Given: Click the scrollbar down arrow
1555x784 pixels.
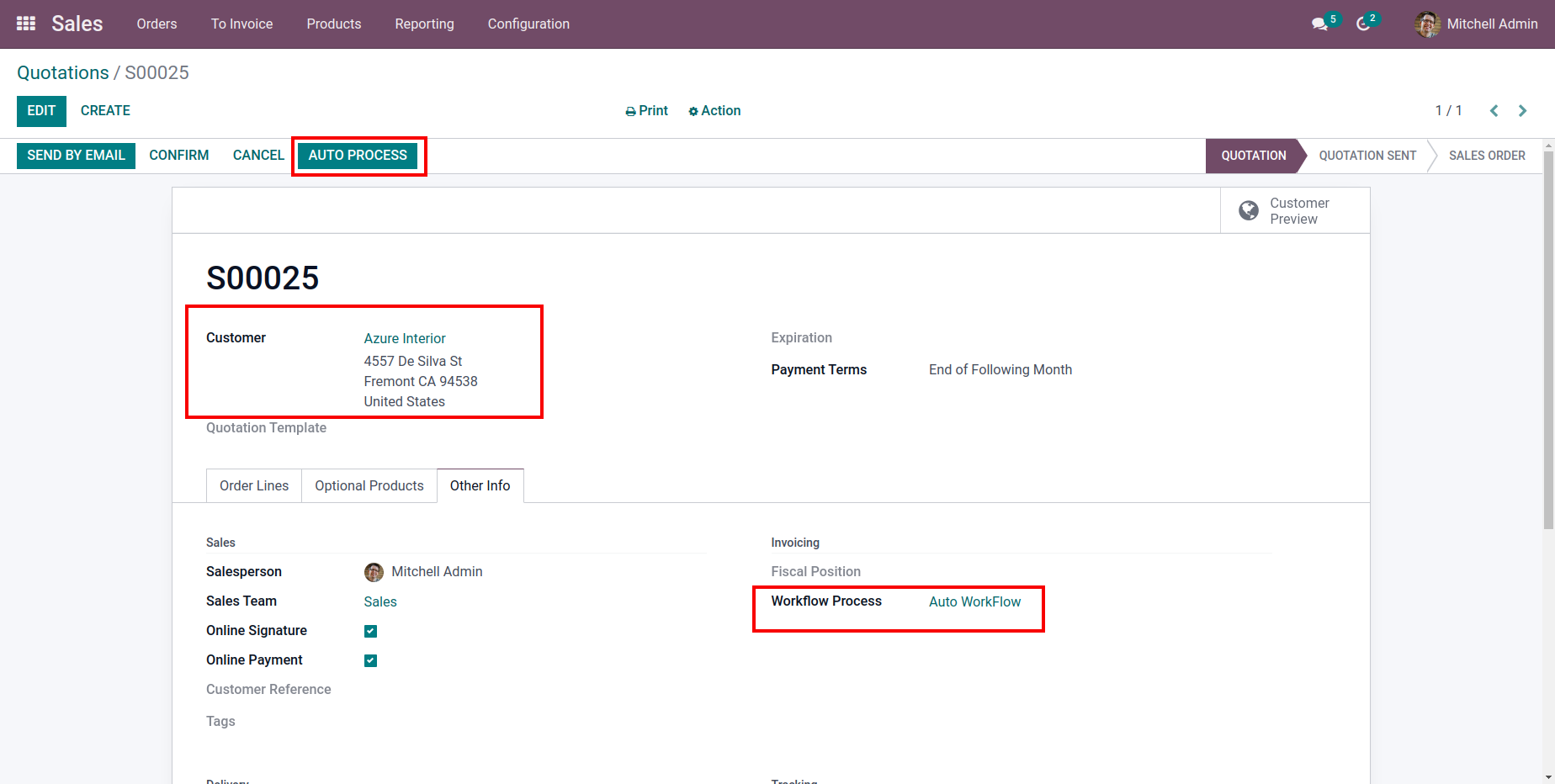Looking at the screenshot, I should pyautogui.click(x=1548, y=777).
